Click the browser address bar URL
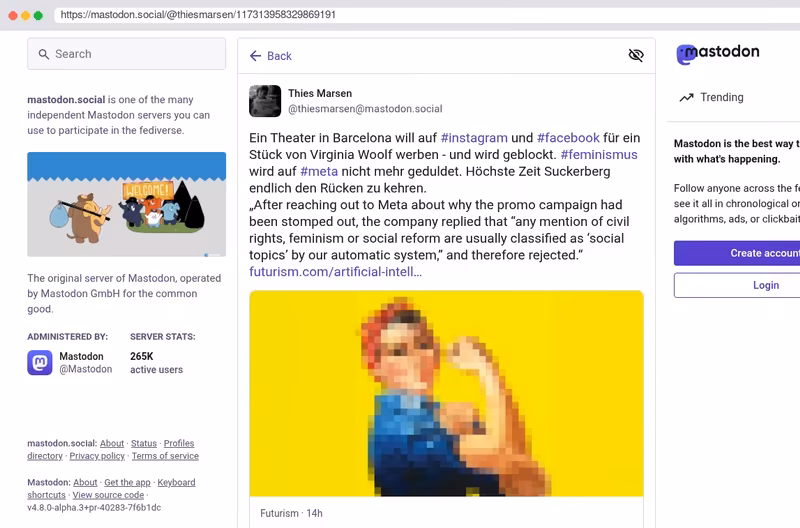800x528 pixels. [x=198, y=15]
